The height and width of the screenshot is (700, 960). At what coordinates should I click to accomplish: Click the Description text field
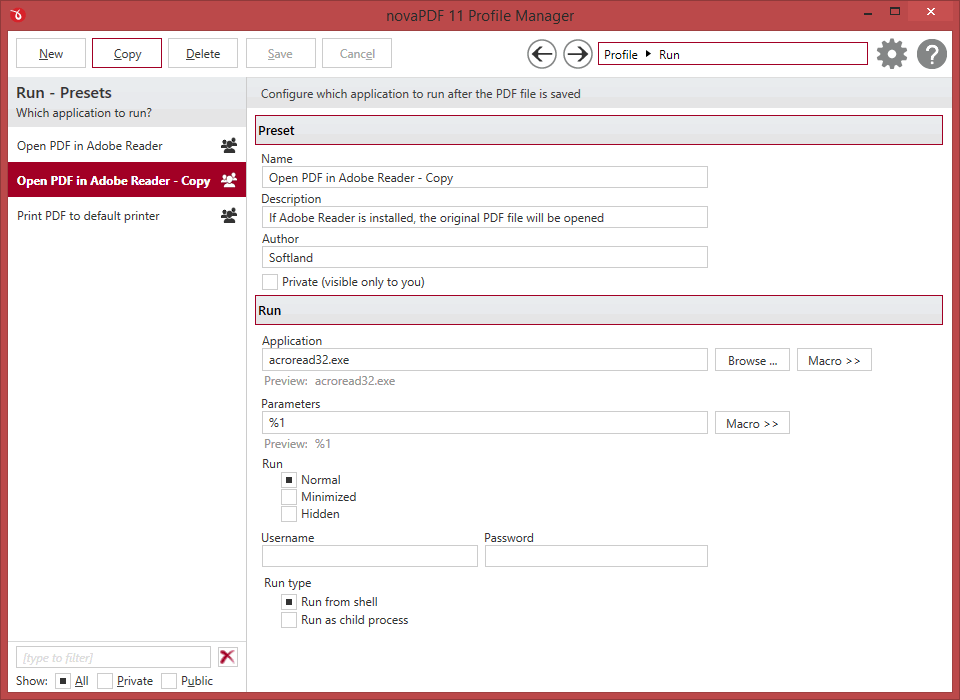tap(485, 217)
